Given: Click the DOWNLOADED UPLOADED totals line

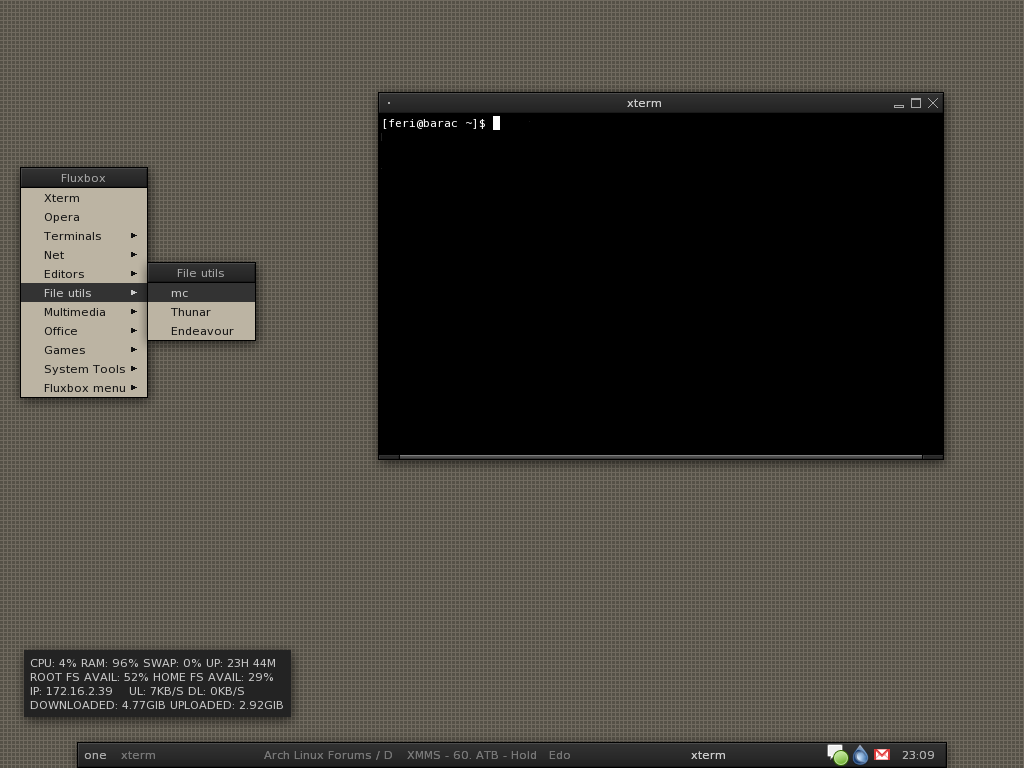Looking at the screenshot, I should click(157, 705).
